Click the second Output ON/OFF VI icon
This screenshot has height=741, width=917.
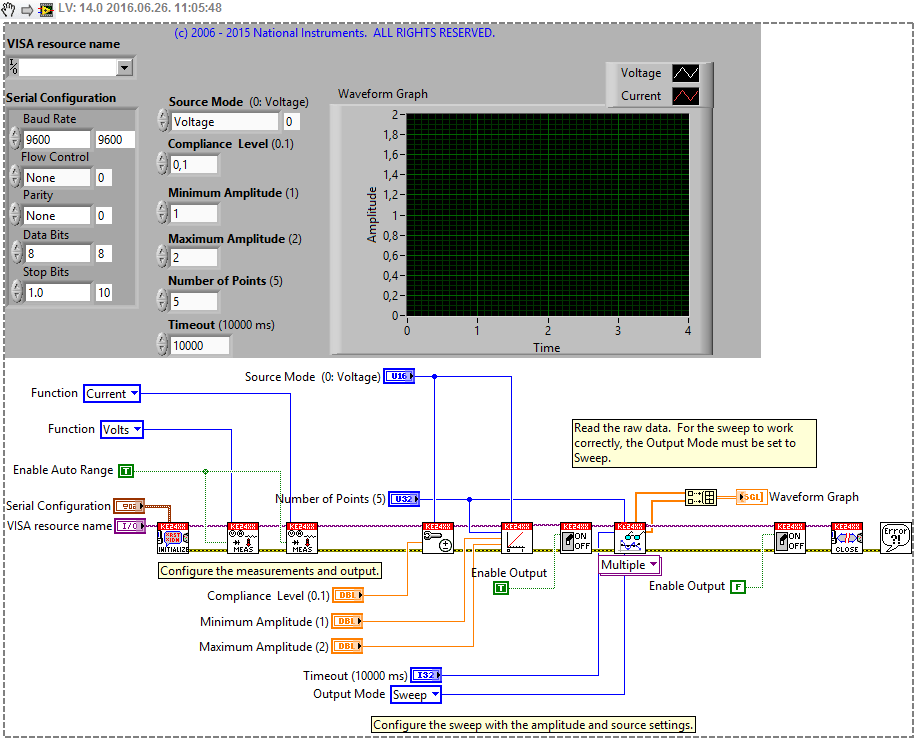(789, 536)
